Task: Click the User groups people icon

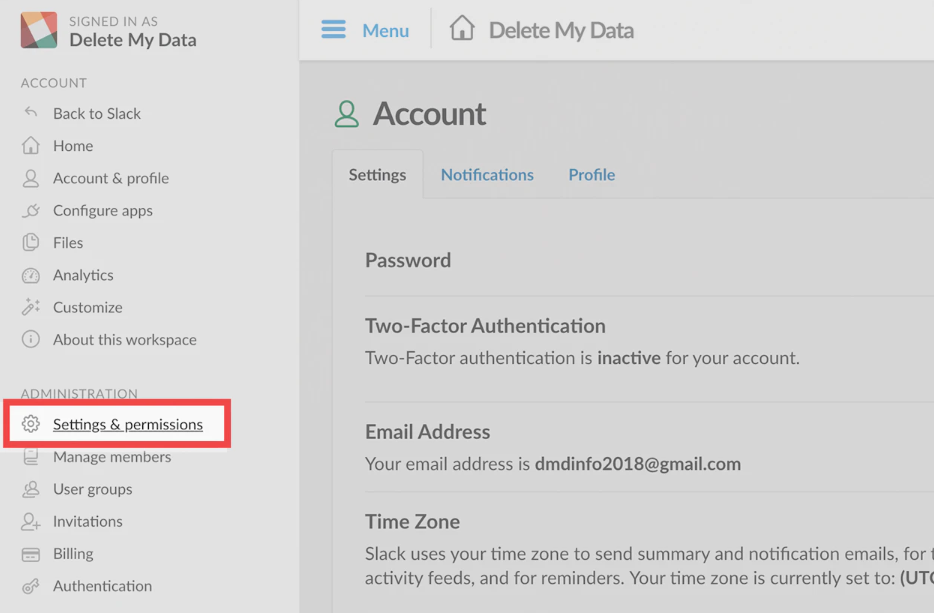Action: tap(31, 489)
